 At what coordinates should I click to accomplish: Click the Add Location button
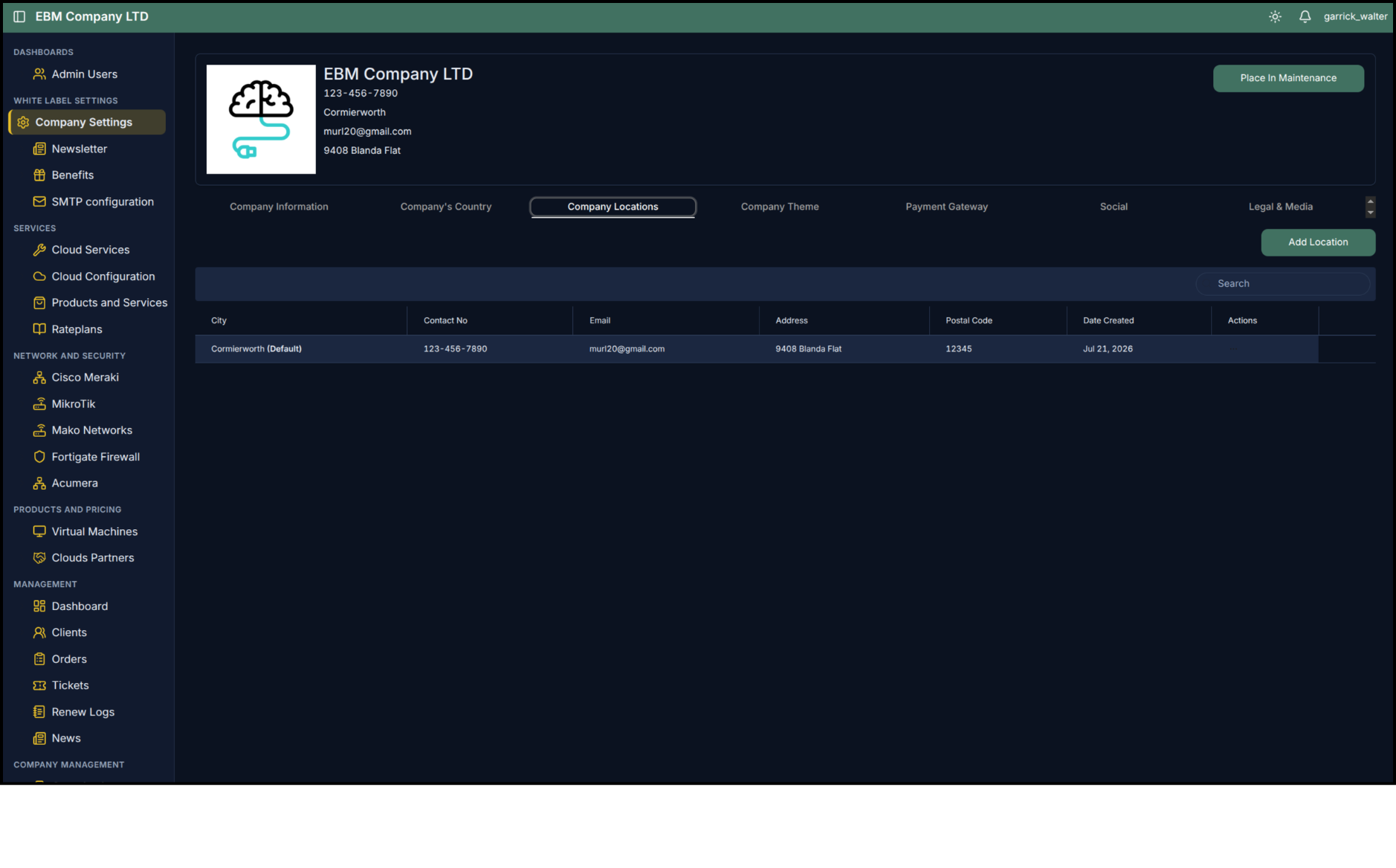pos(1318,242)
